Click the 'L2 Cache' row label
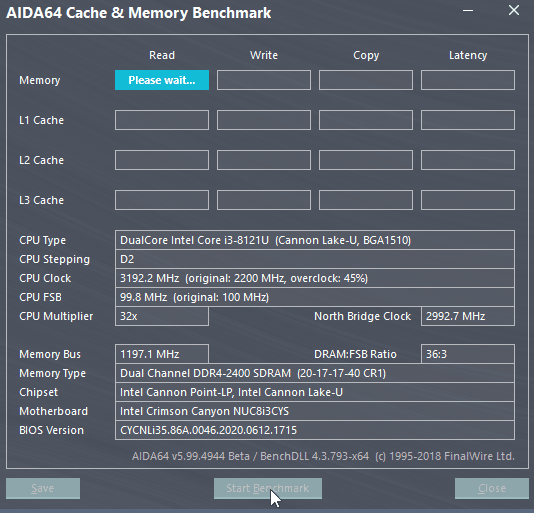 click(x=42, y=160)
